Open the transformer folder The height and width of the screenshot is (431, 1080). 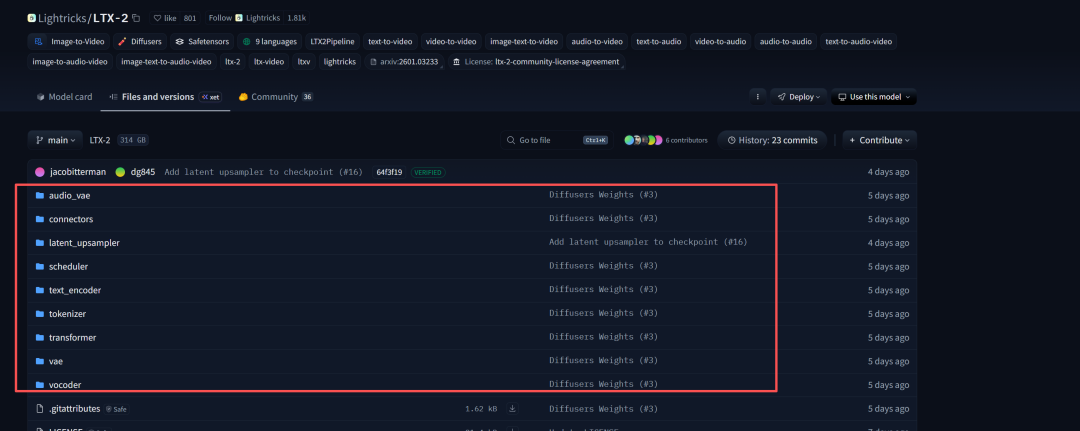tap(72, 338)
